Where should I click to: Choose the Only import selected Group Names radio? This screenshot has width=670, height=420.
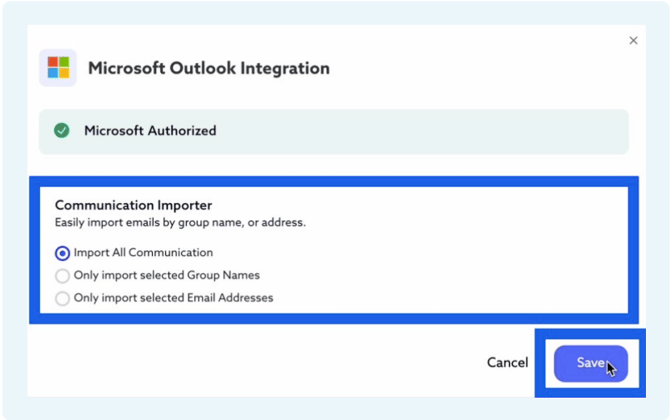point(63,276)
